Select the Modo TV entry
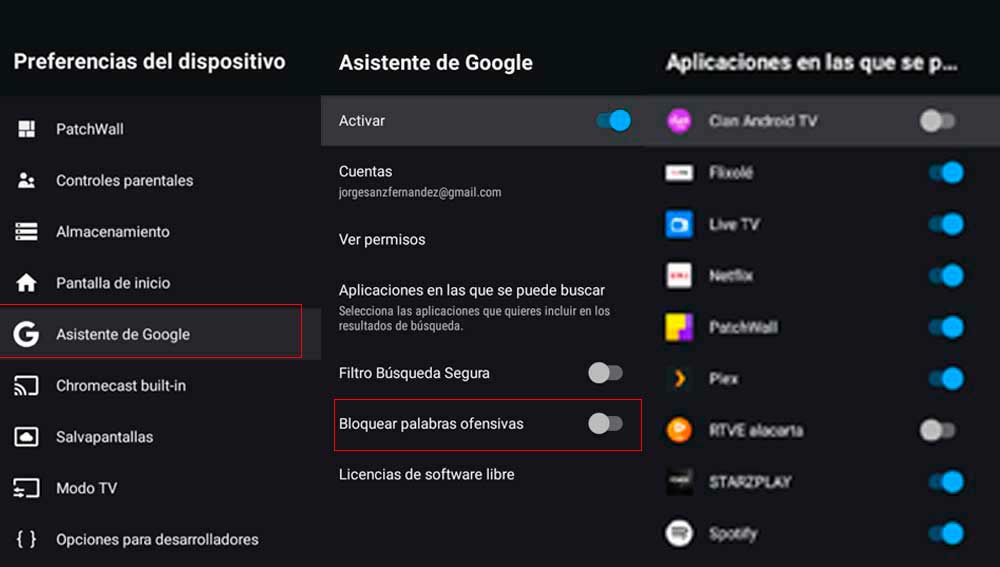This screenshot has height=567, width=1000. (x=160, y=489)
